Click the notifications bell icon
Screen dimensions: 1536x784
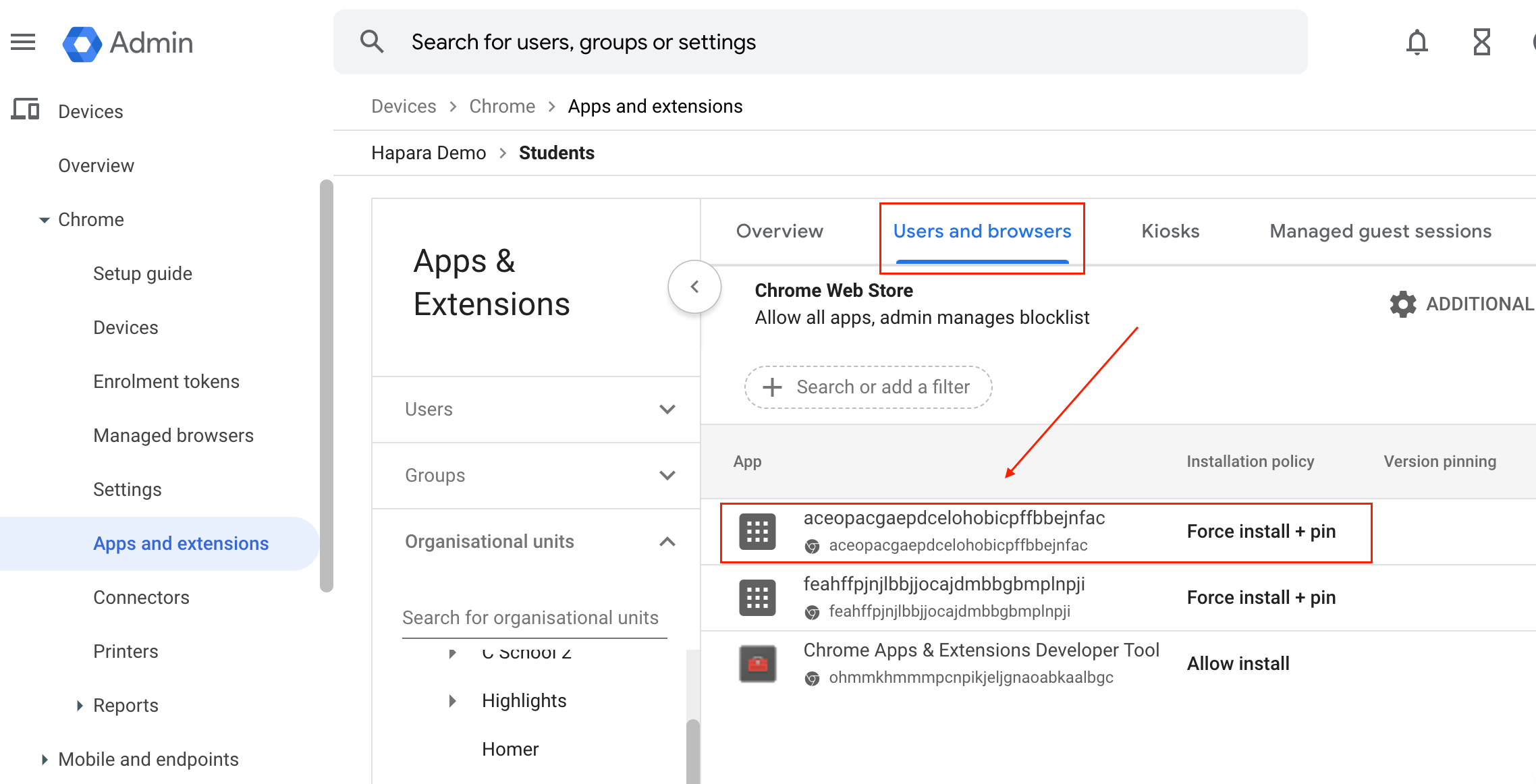click(x=1417, y=42)
